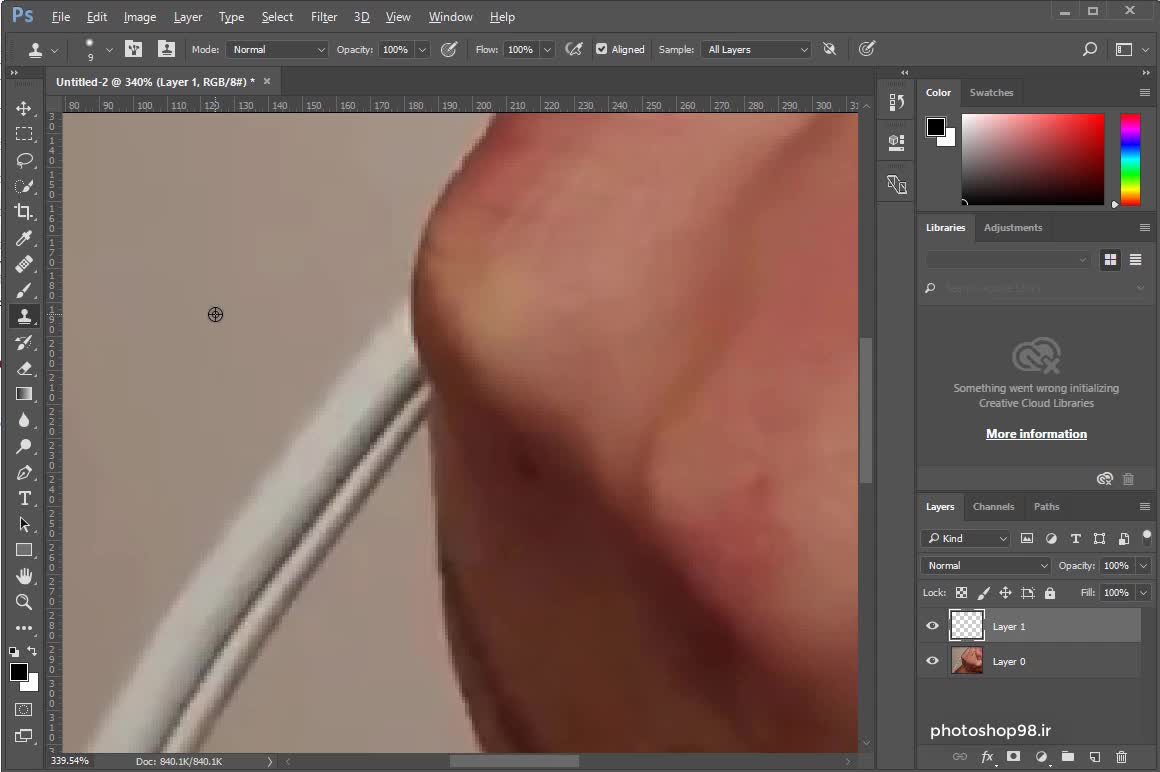Select the Eyedropper tool
Viewport: 1160px width, 772px height.
point(24,238)
